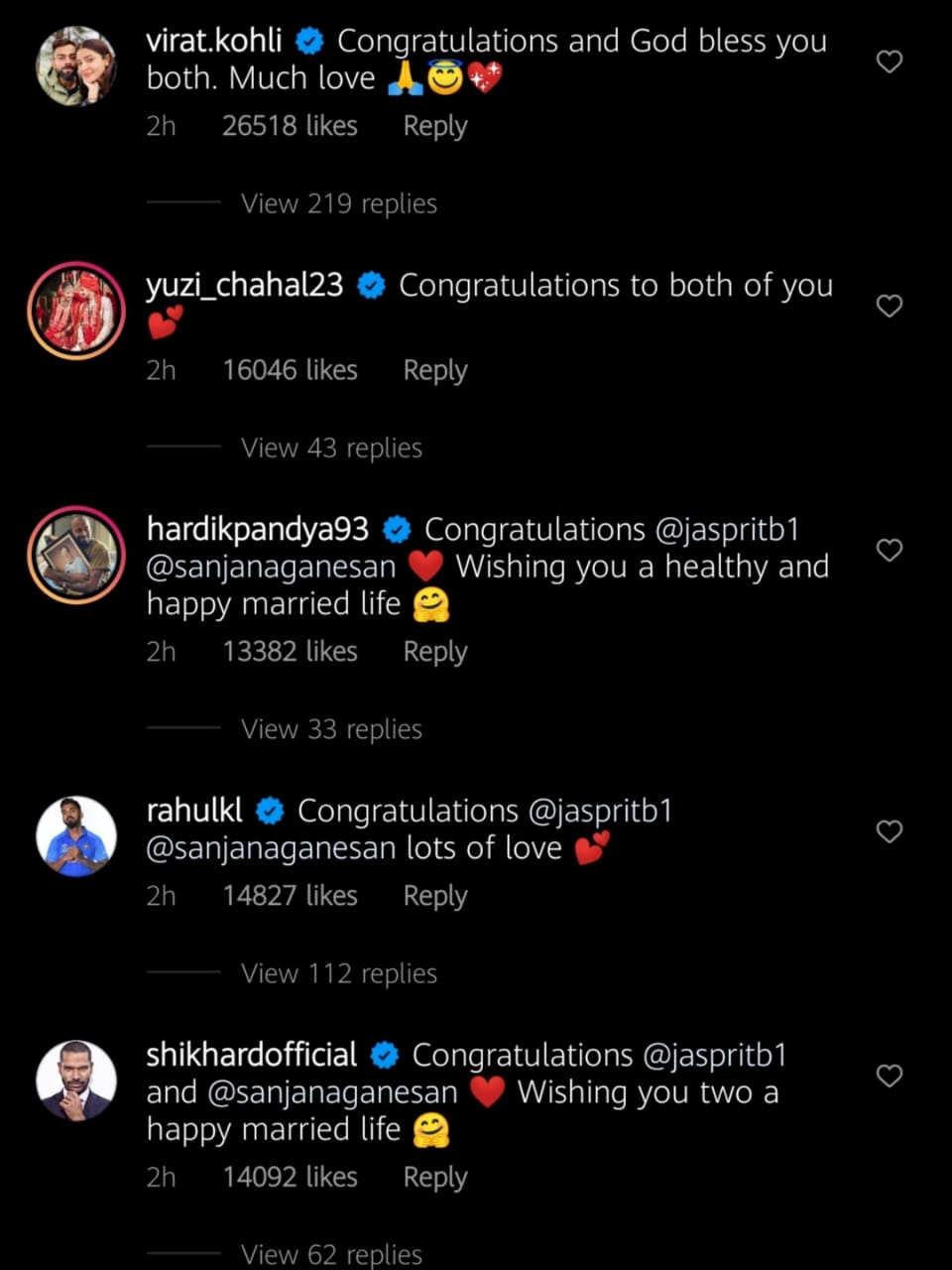Reply to virat.kohli's comment
The width and height of the screenshot is (952, 1270).
click(434, 126)
